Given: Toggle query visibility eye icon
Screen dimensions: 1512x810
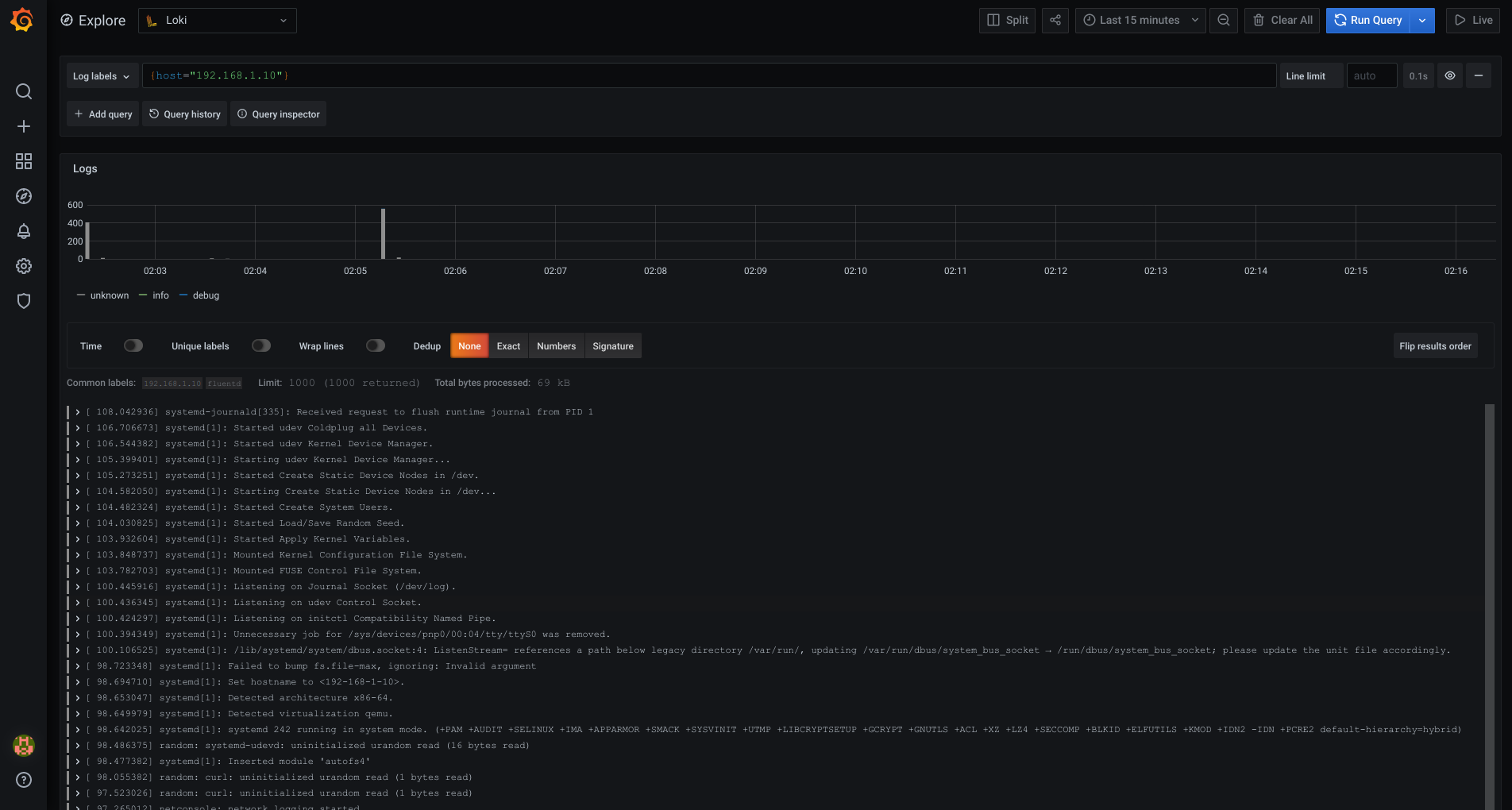Looking at the screenshot, I should (x=1450, y=75).
